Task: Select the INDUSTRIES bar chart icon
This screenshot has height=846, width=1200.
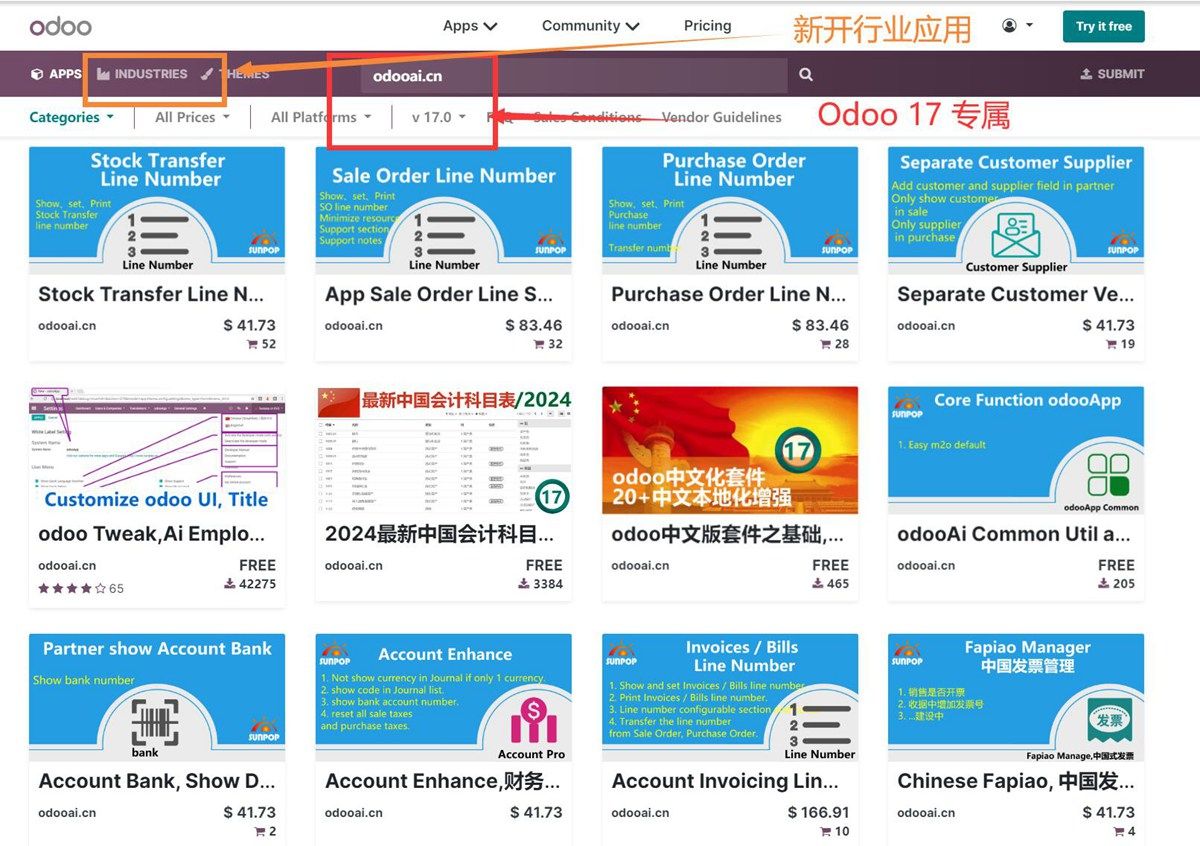Action: click(x=102, y=74)
